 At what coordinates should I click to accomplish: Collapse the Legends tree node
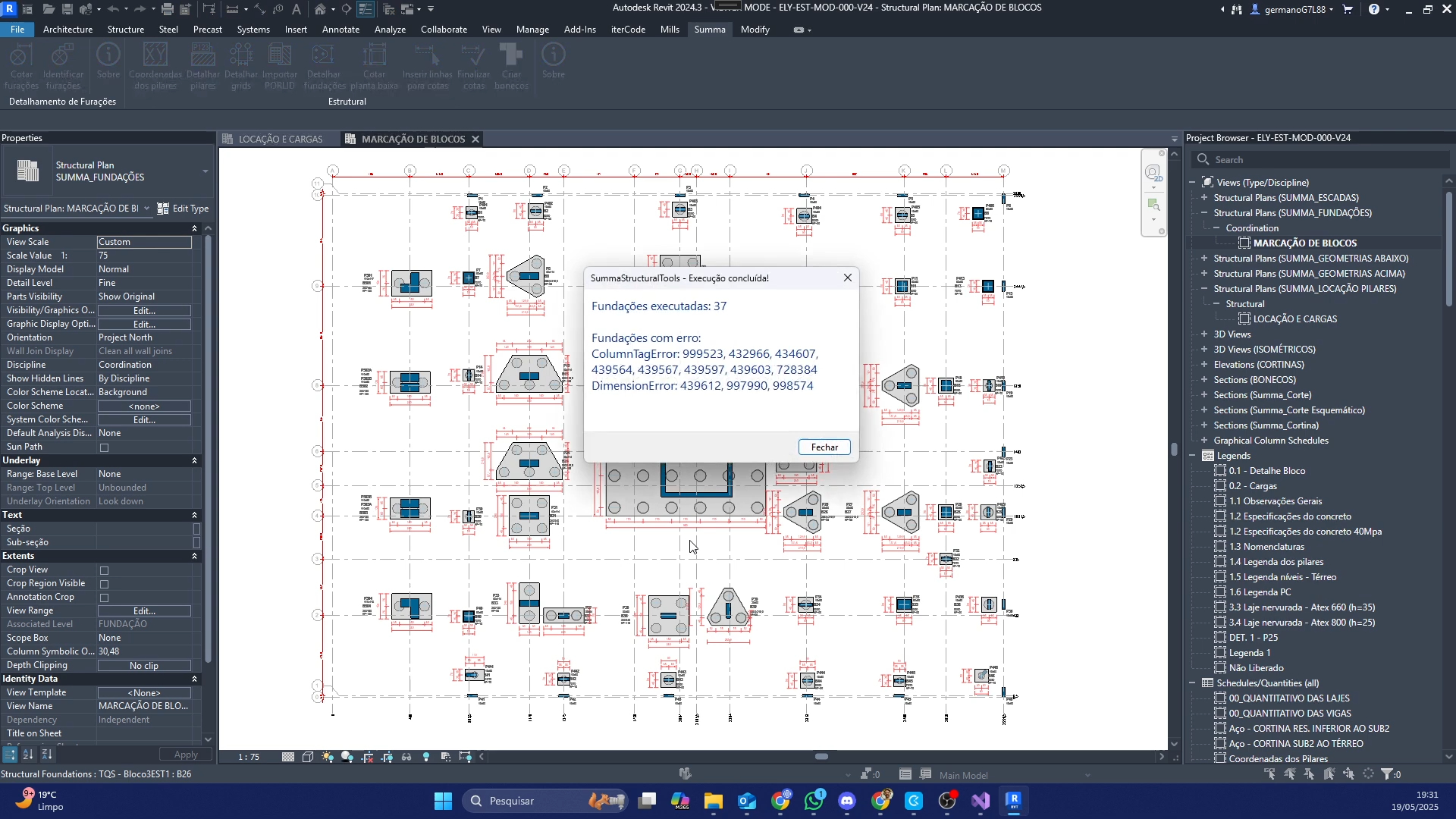[1193, 456]
